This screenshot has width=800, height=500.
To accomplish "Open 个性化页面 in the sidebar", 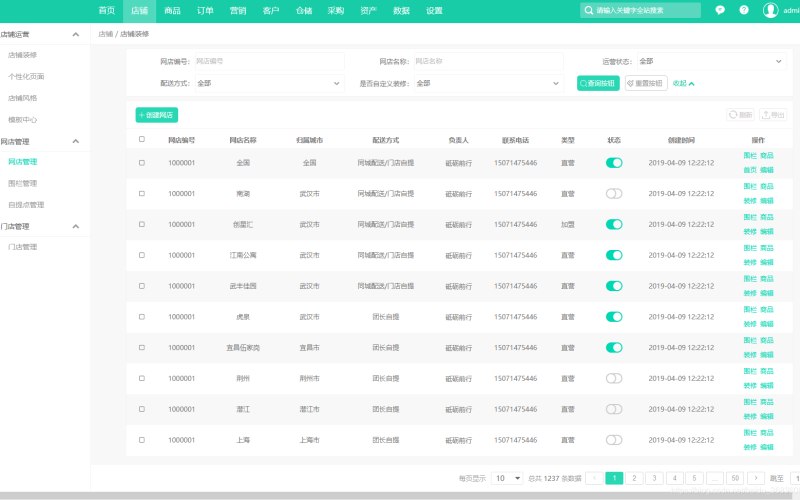I will click(x=26, y=77).
